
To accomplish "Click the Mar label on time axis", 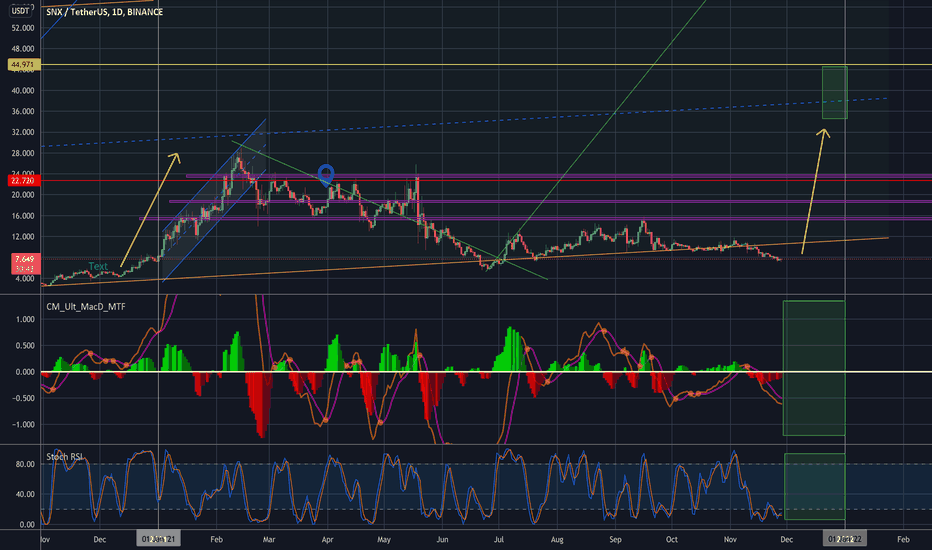I will pyautogui.click(x=269, y=539).
